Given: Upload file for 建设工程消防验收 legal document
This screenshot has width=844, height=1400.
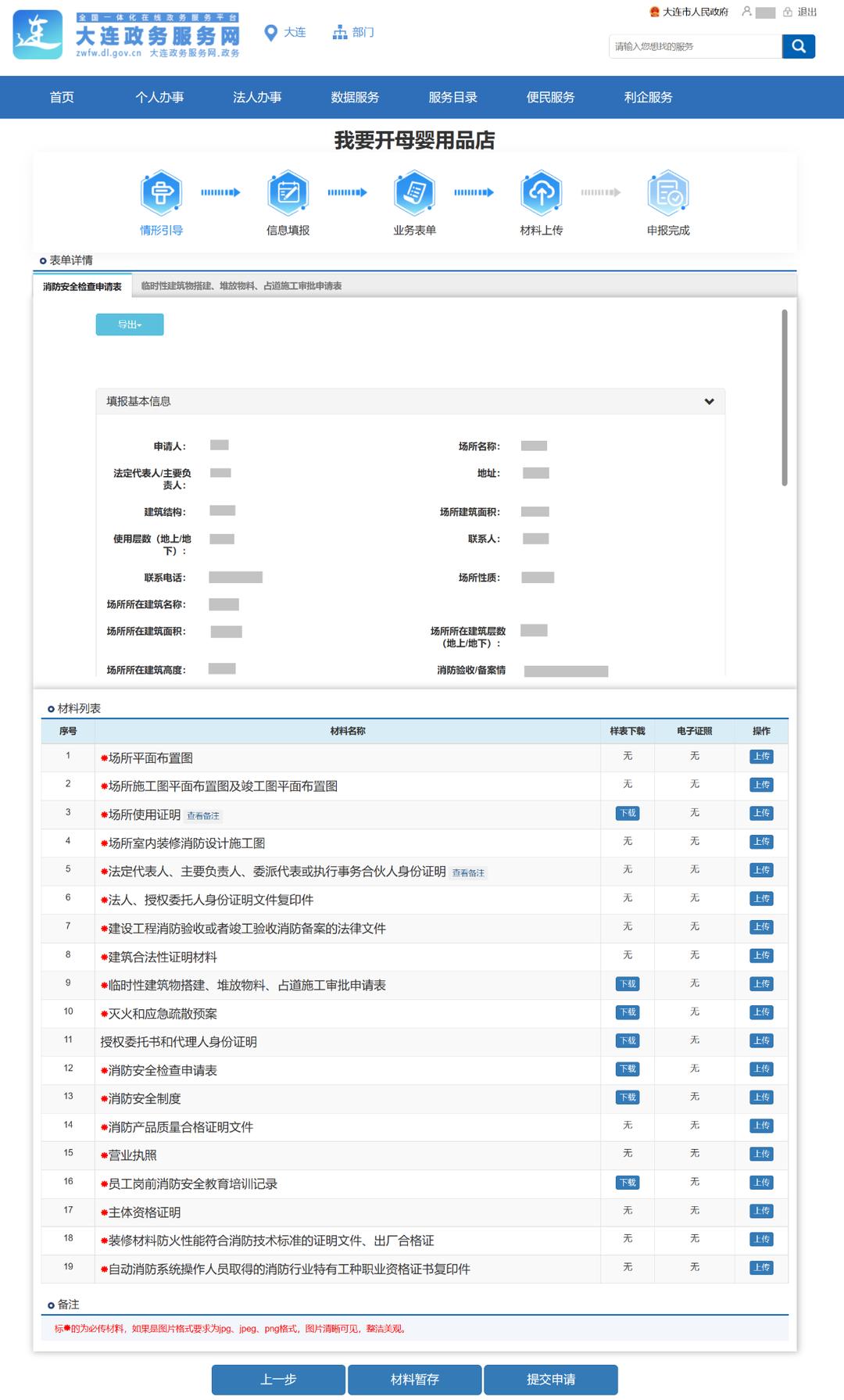Looking at the screenshot, I should click(x=761, y=927).
